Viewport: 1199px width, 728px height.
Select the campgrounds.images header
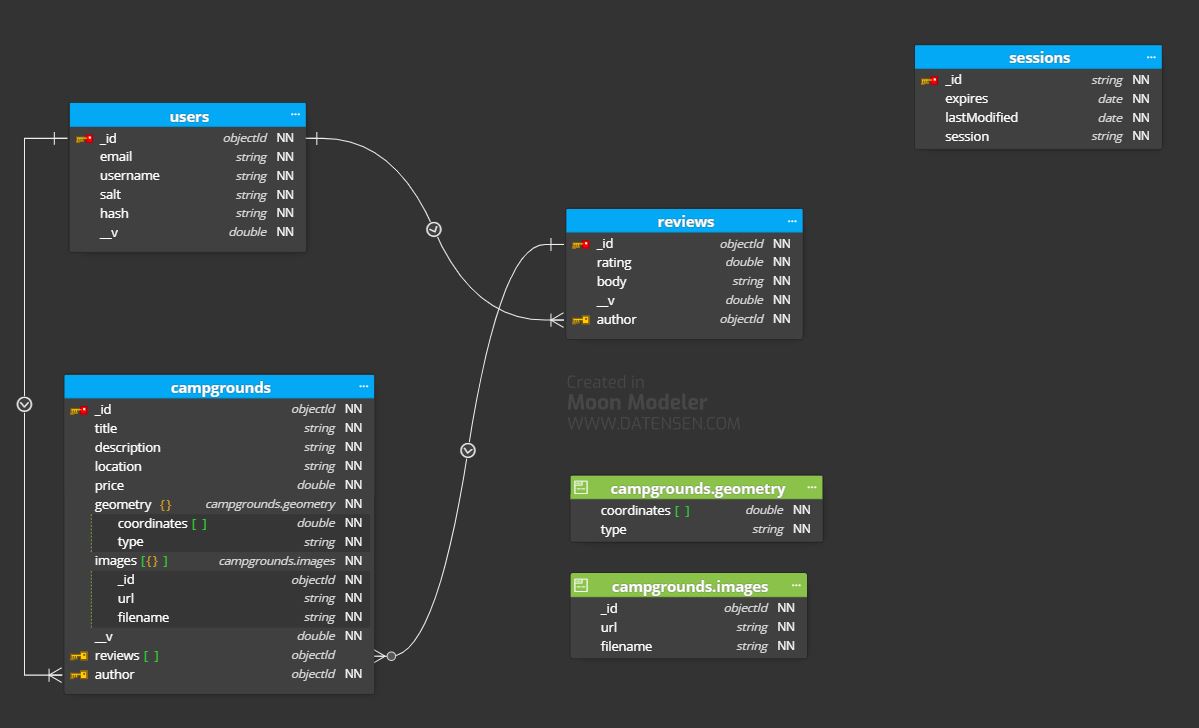point(689,586)
